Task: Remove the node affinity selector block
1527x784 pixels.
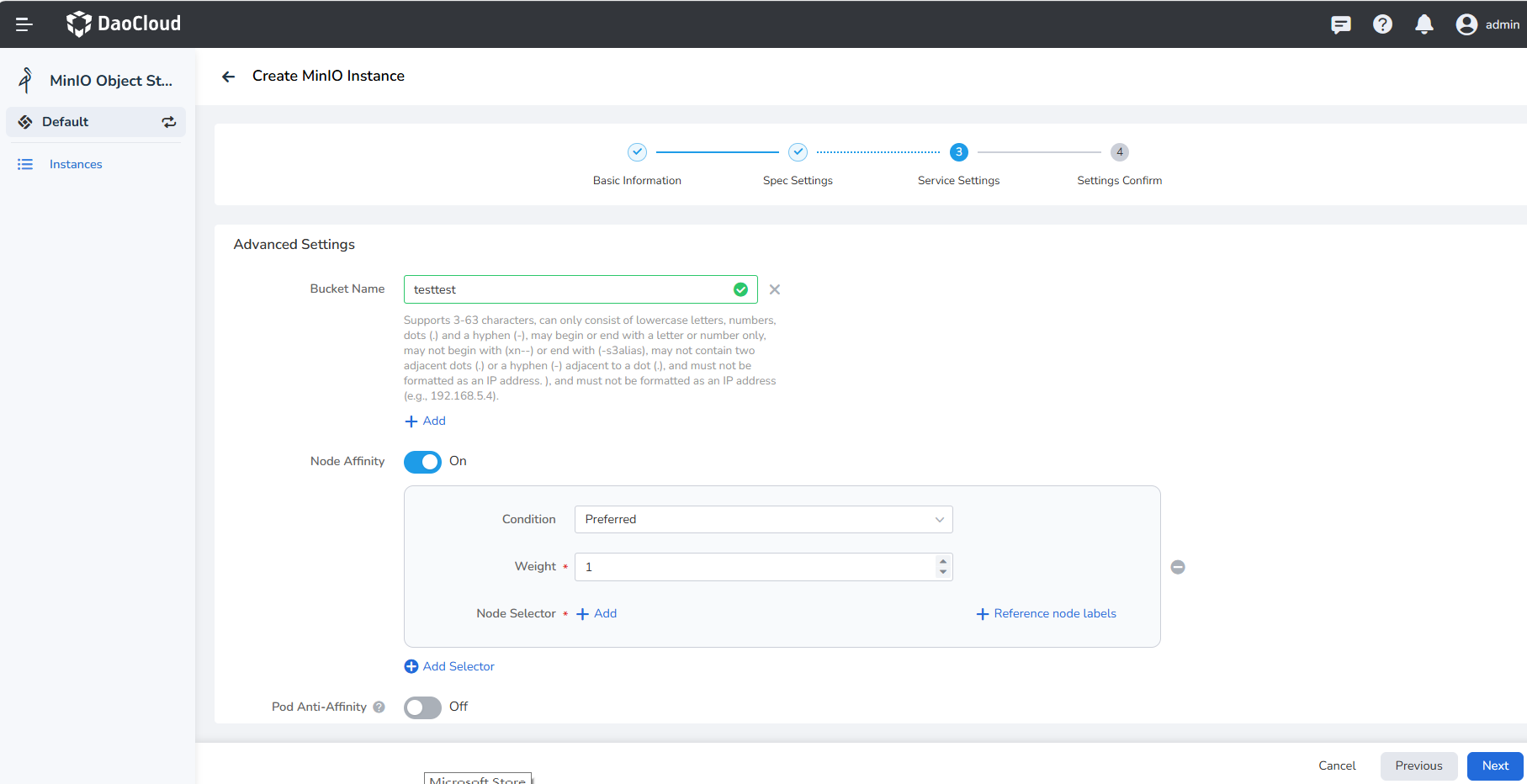Action: tap(1178, 567)
